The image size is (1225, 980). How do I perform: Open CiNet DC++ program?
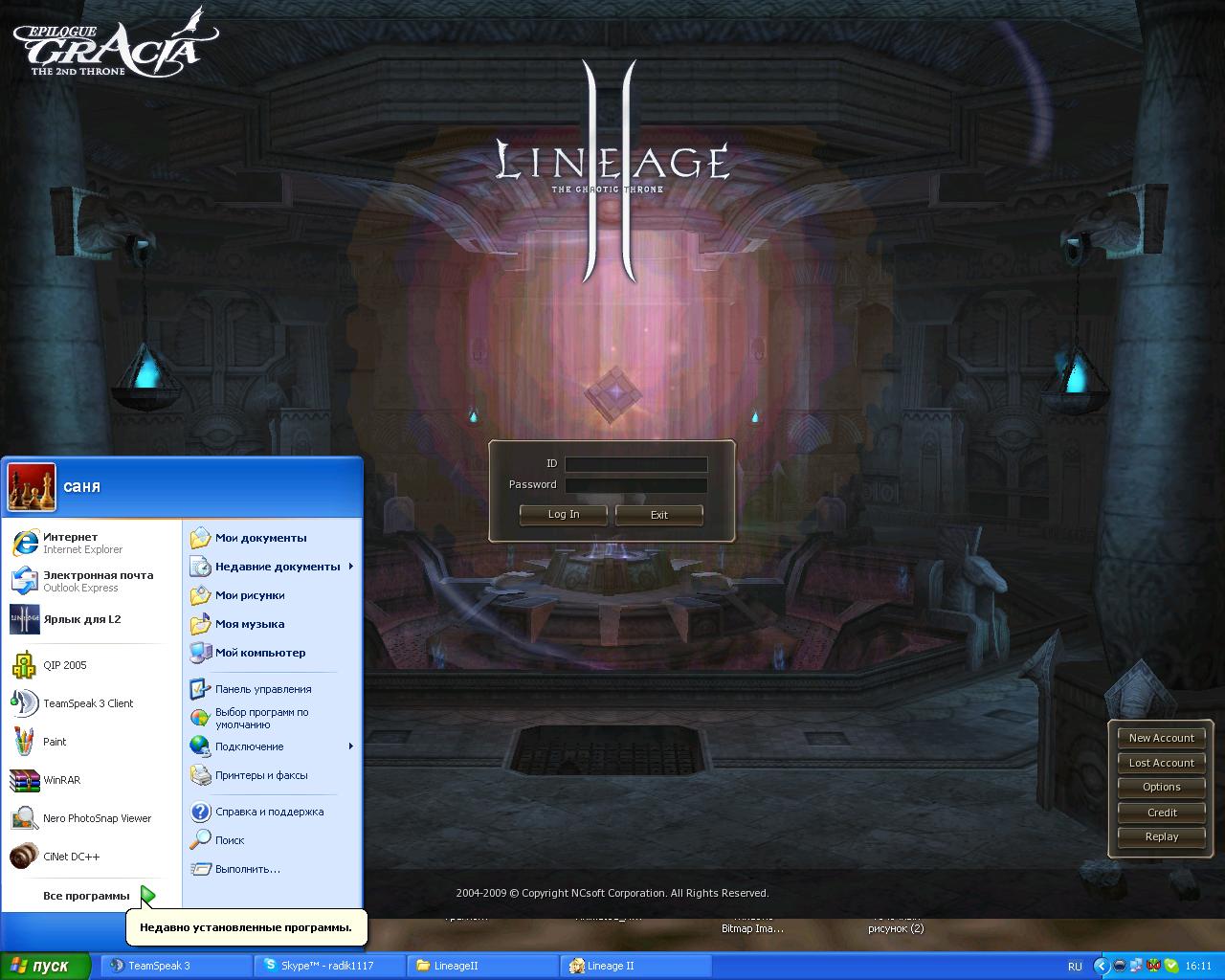(91, 857)
